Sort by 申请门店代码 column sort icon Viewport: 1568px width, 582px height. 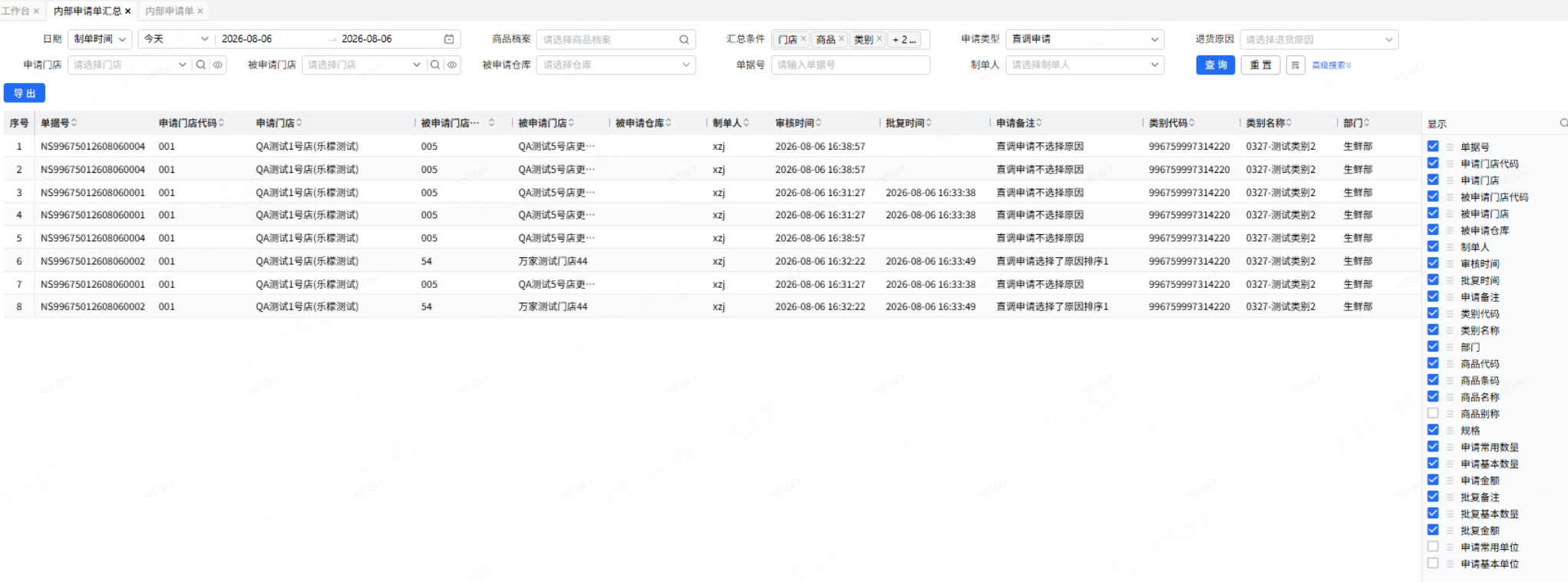click(221, 123)
